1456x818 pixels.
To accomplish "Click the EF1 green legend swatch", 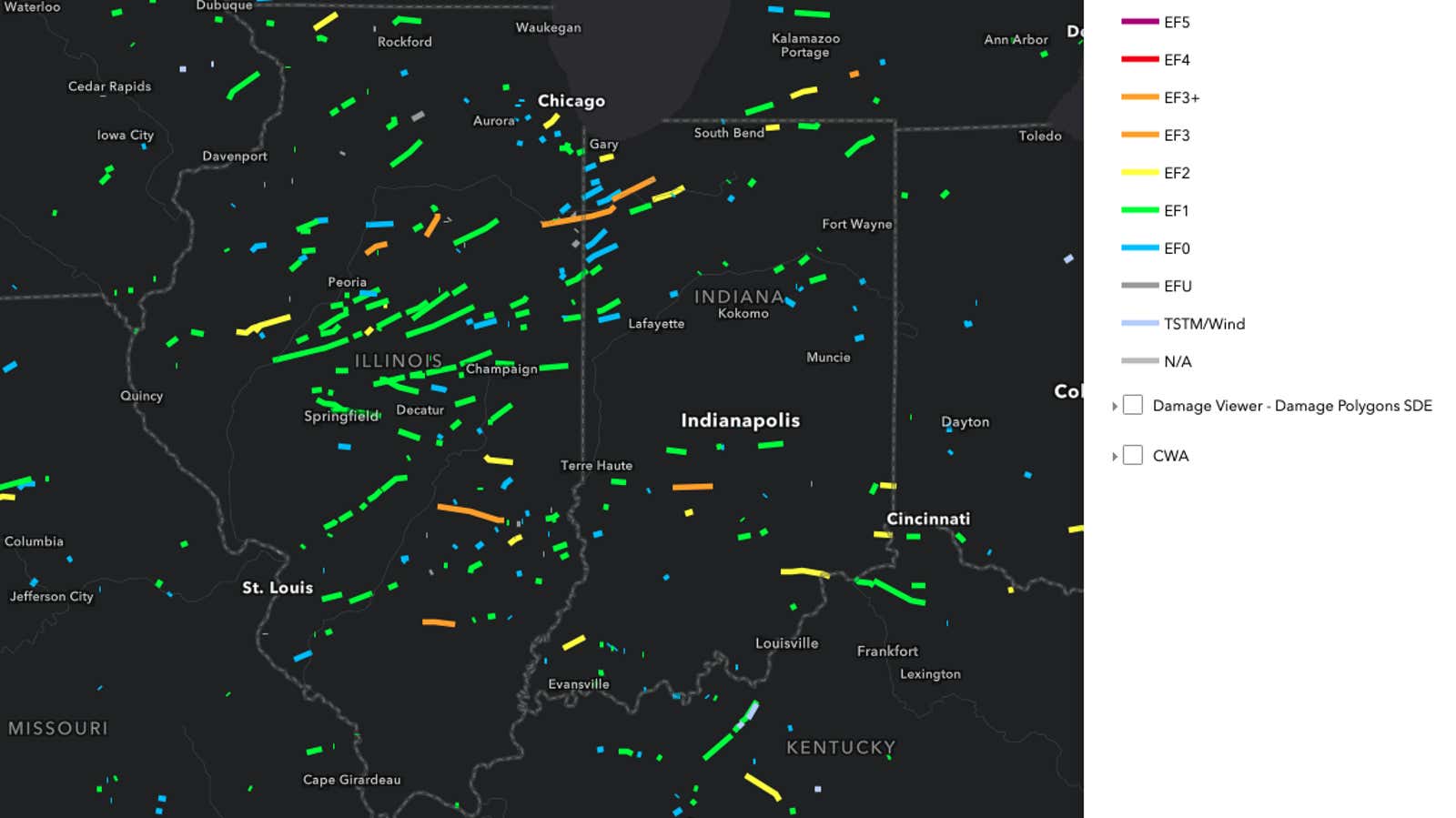I will [x=1139, y=210].
